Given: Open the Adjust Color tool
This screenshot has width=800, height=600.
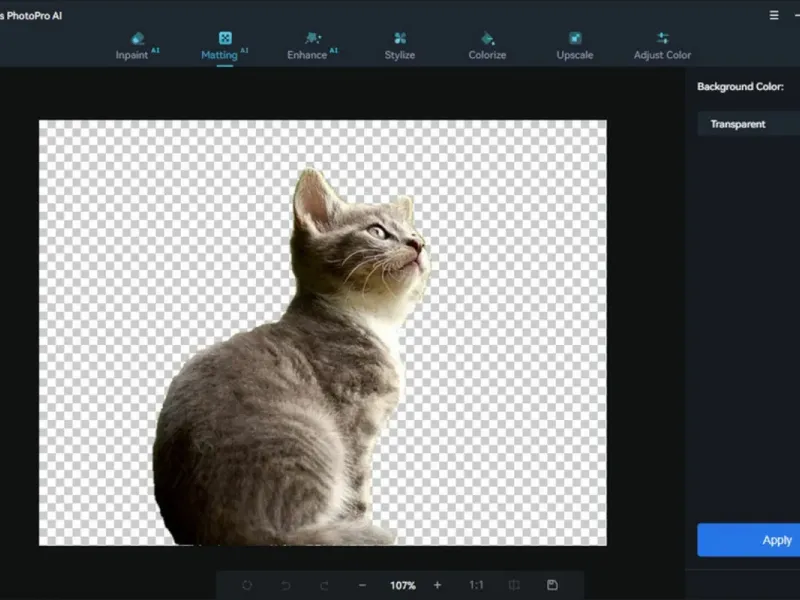Looking at the screenshot, I should tap(662, 46).
